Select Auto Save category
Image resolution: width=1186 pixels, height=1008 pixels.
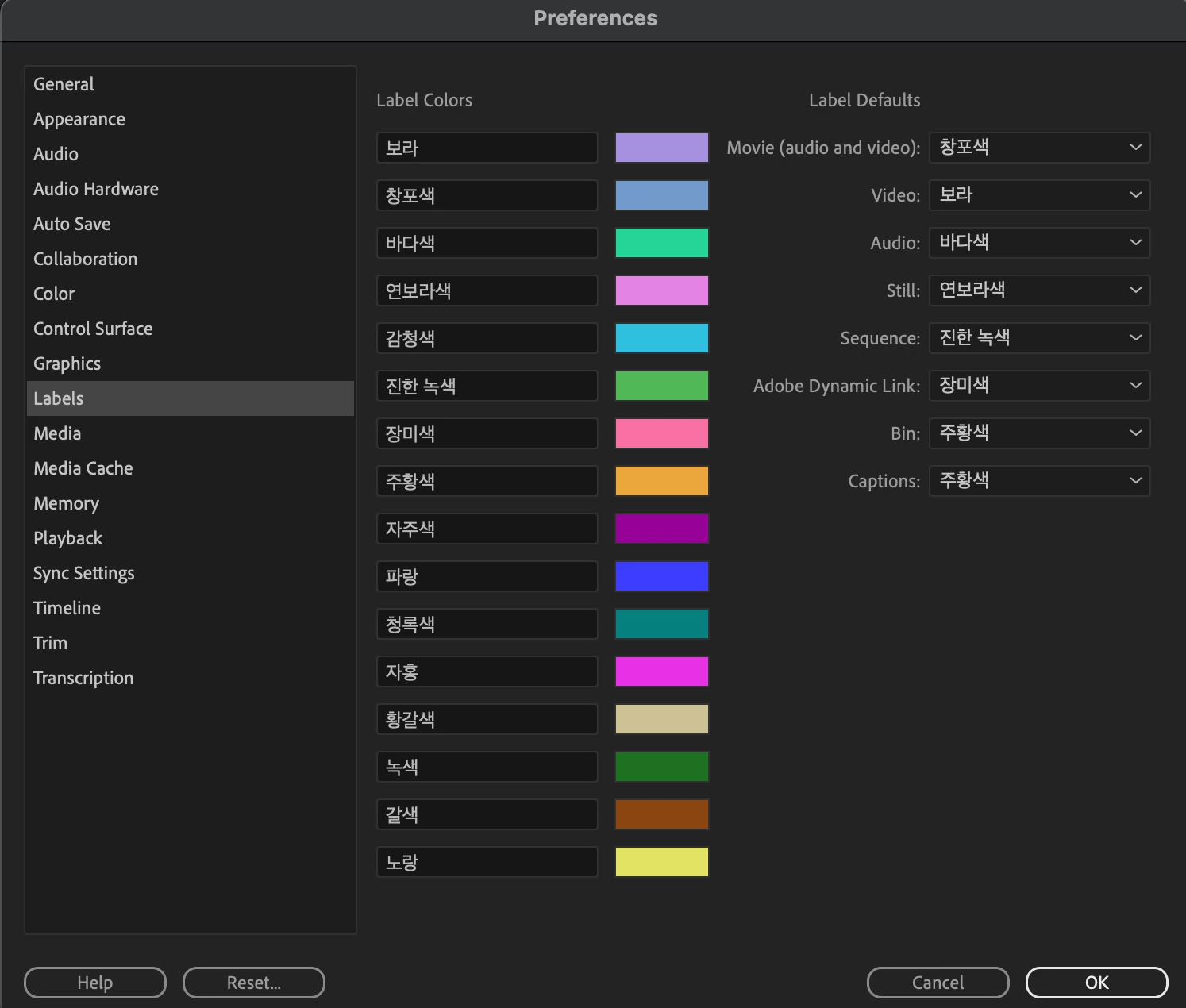pos(190,224)
